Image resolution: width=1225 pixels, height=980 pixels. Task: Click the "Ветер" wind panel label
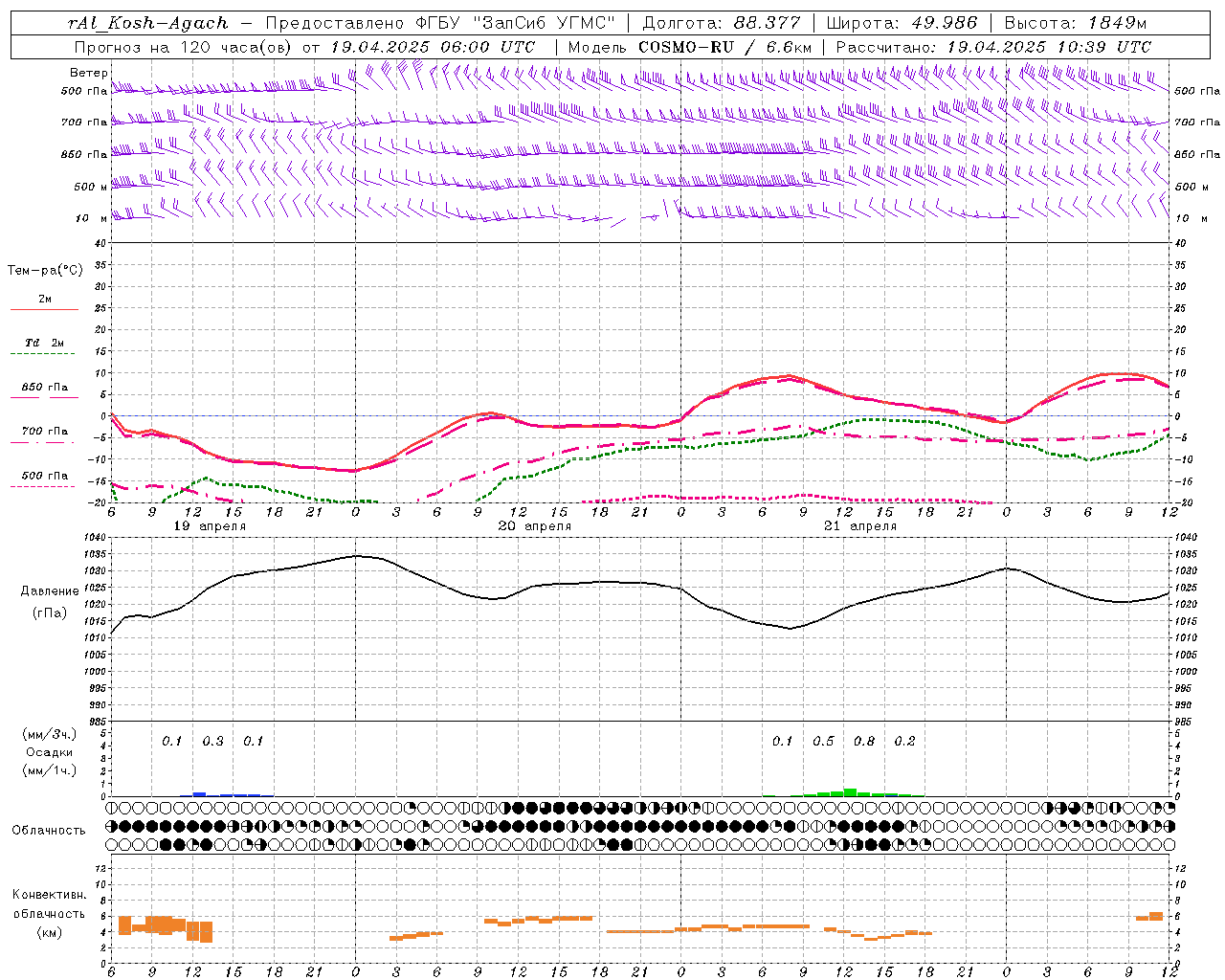point(88,73)
